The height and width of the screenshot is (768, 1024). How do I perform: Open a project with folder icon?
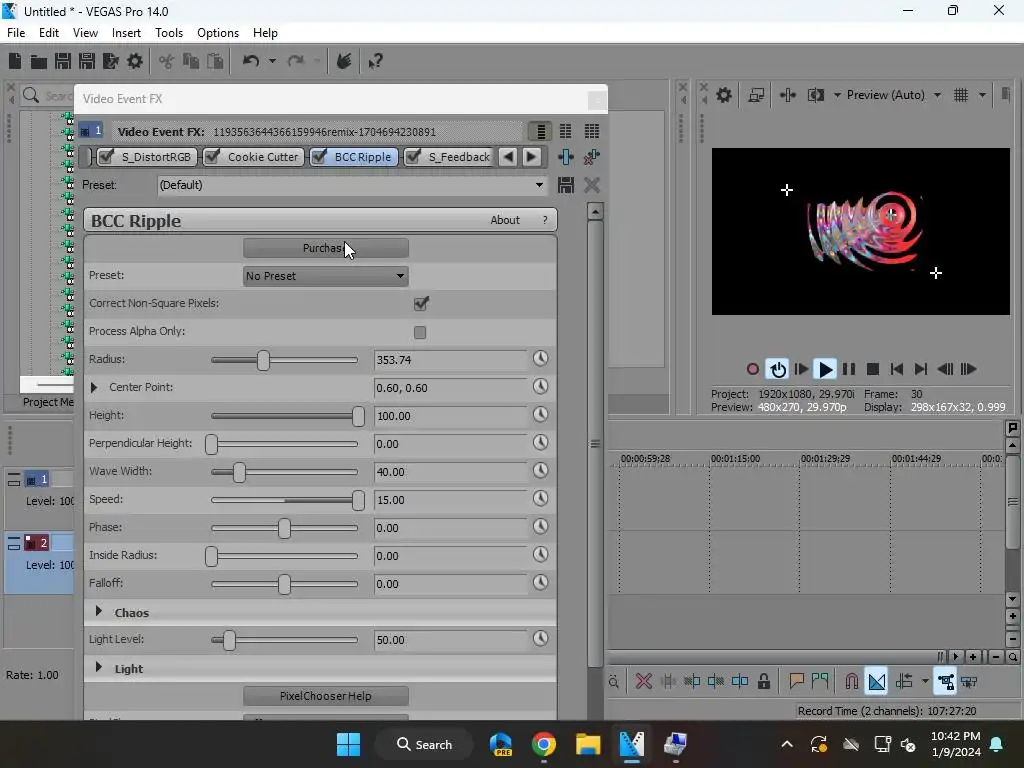coord(39,61)
